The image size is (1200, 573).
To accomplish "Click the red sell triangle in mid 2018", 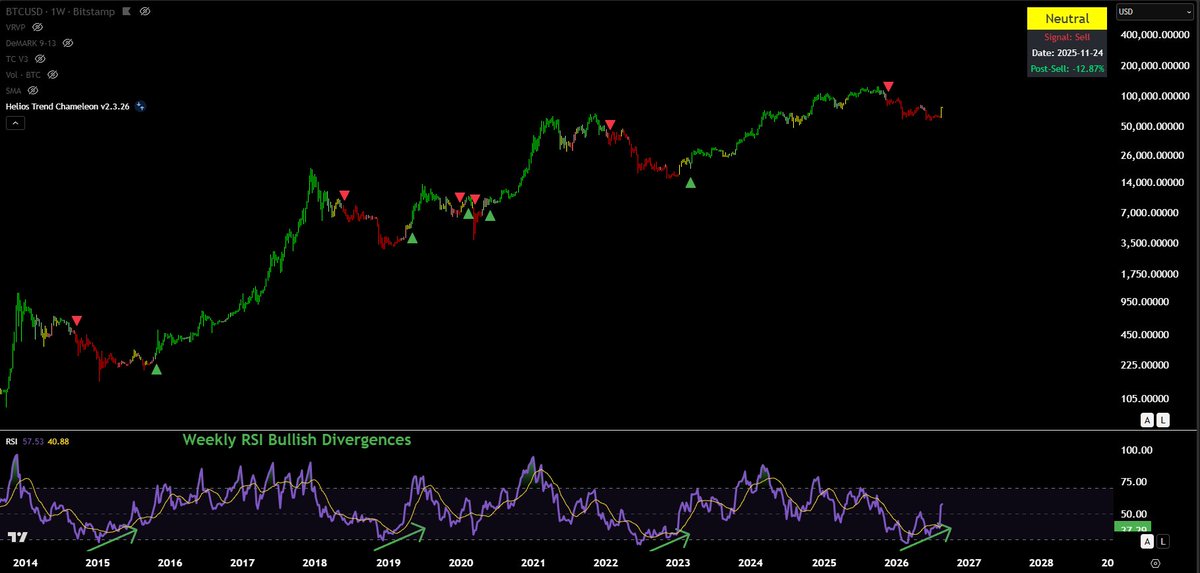I will (x=344, y=196).
